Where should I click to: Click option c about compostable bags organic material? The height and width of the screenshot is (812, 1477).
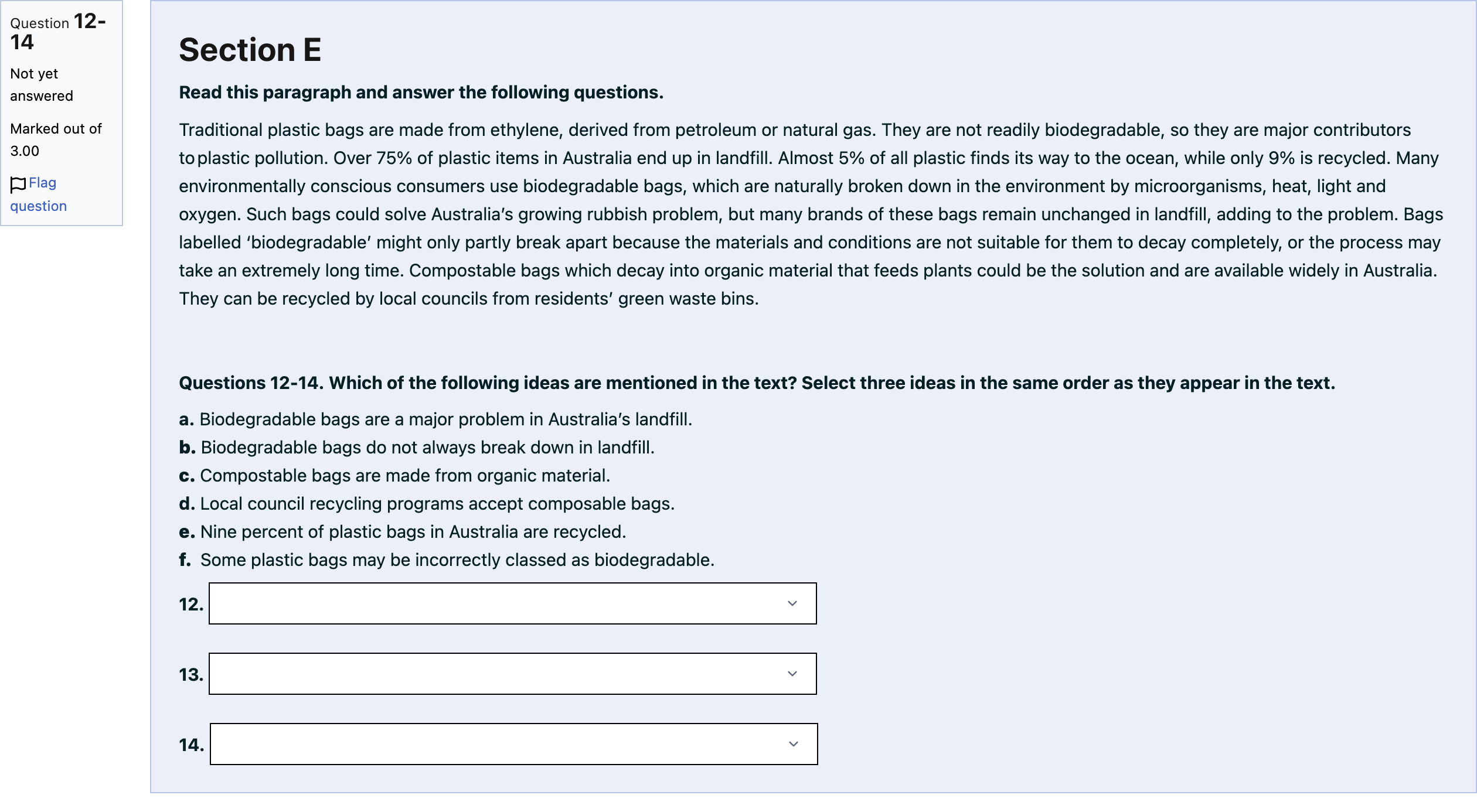(x=394, y=476)
